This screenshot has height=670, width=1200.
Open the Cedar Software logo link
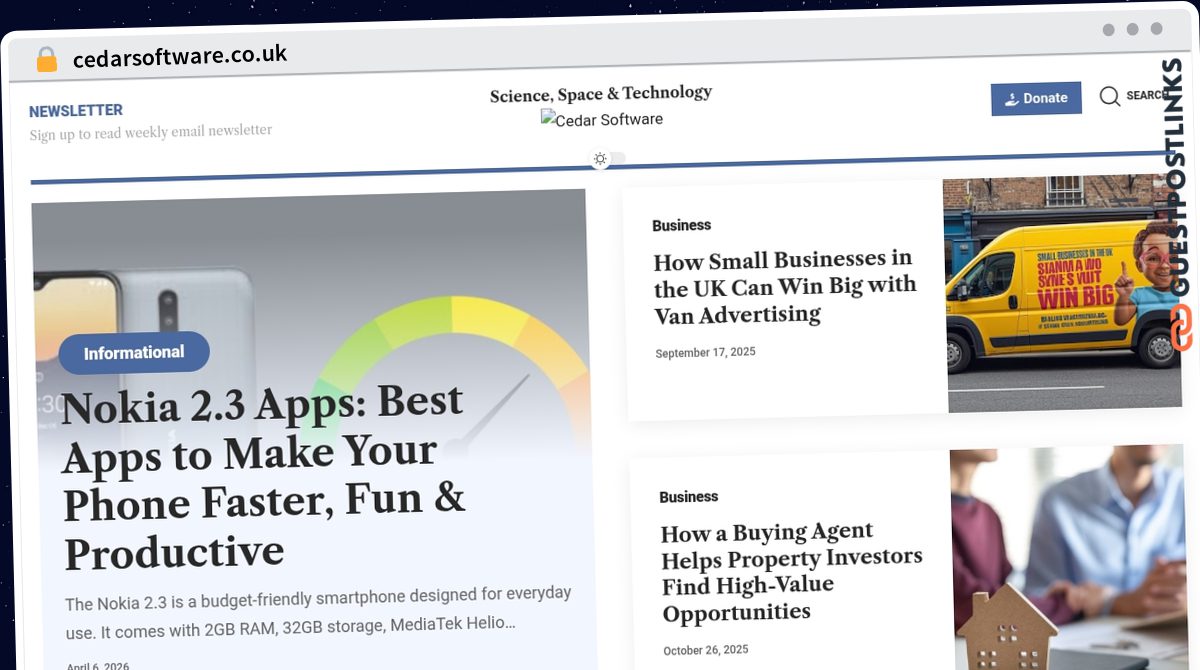pos(602,119)
